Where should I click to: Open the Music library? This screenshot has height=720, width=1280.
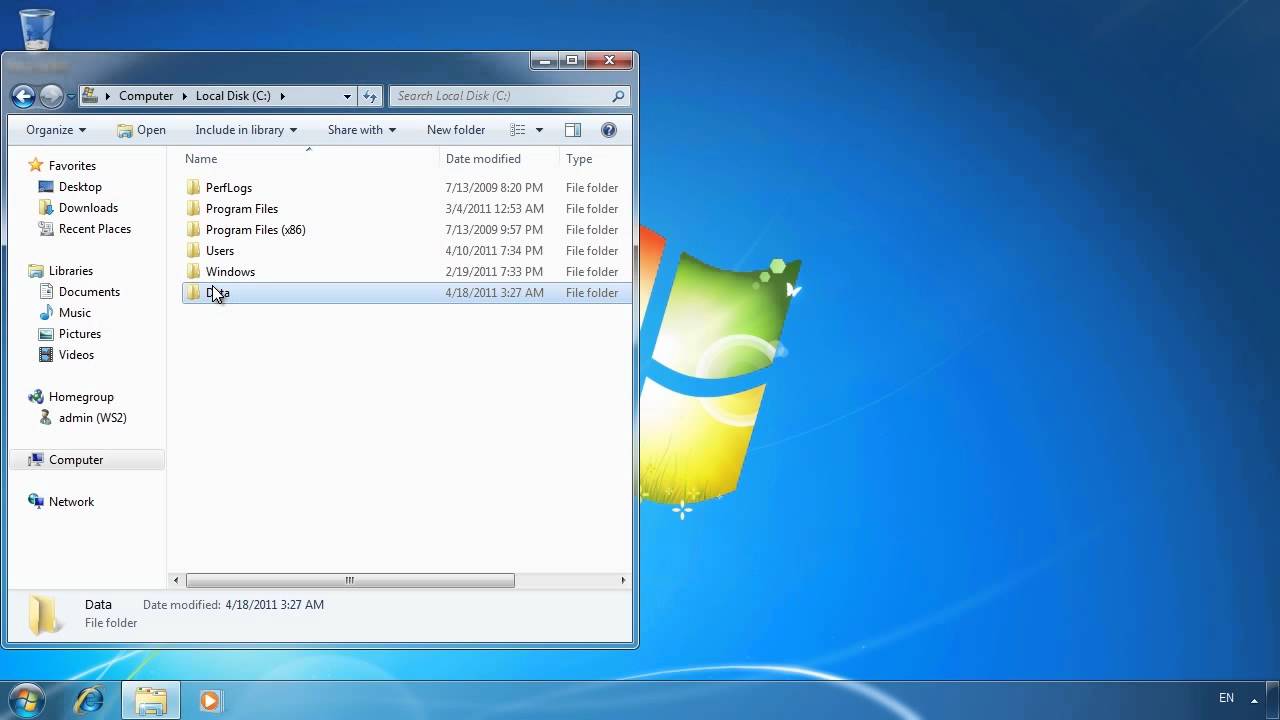(75, 313)
